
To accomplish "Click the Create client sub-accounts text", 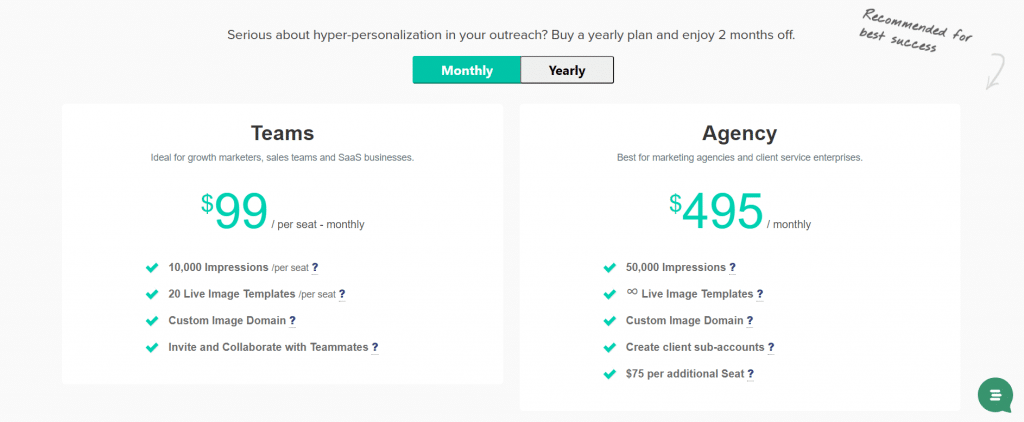I will tap(695, 348).
